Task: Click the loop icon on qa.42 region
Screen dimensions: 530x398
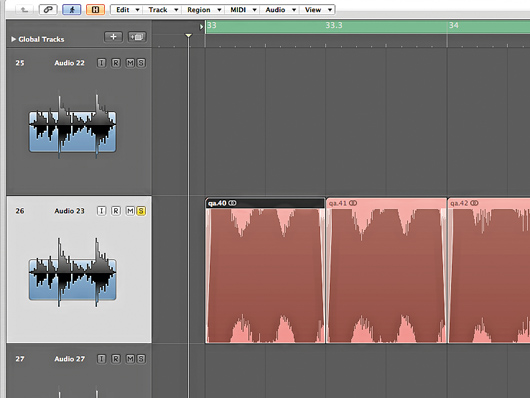Action: (x=474, y=203)
